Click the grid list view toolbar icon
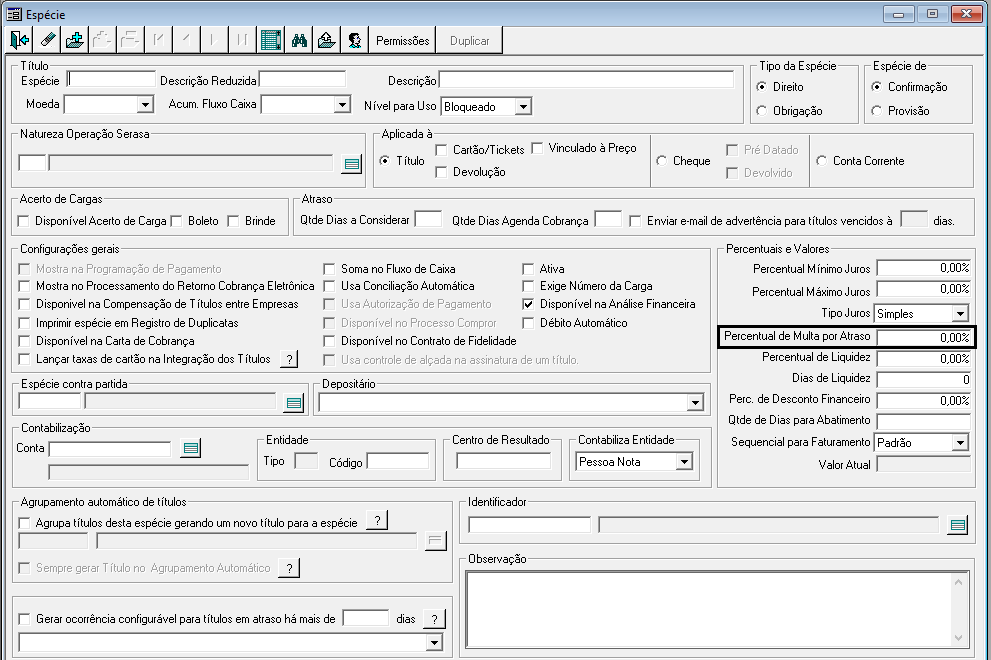Image resolution: width=991 pixels, height=660 pixels. [271, 40]
